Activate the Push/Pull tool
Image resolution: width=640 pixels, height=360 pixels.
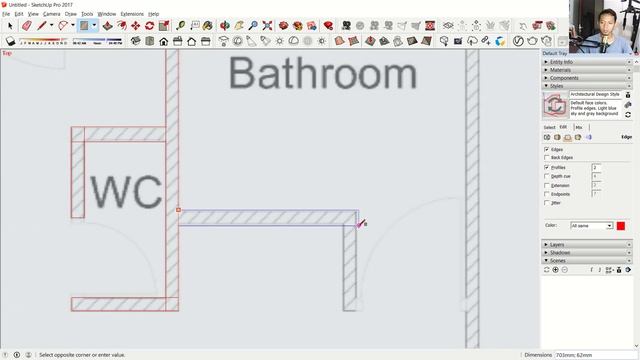click(x=107, y=26)
